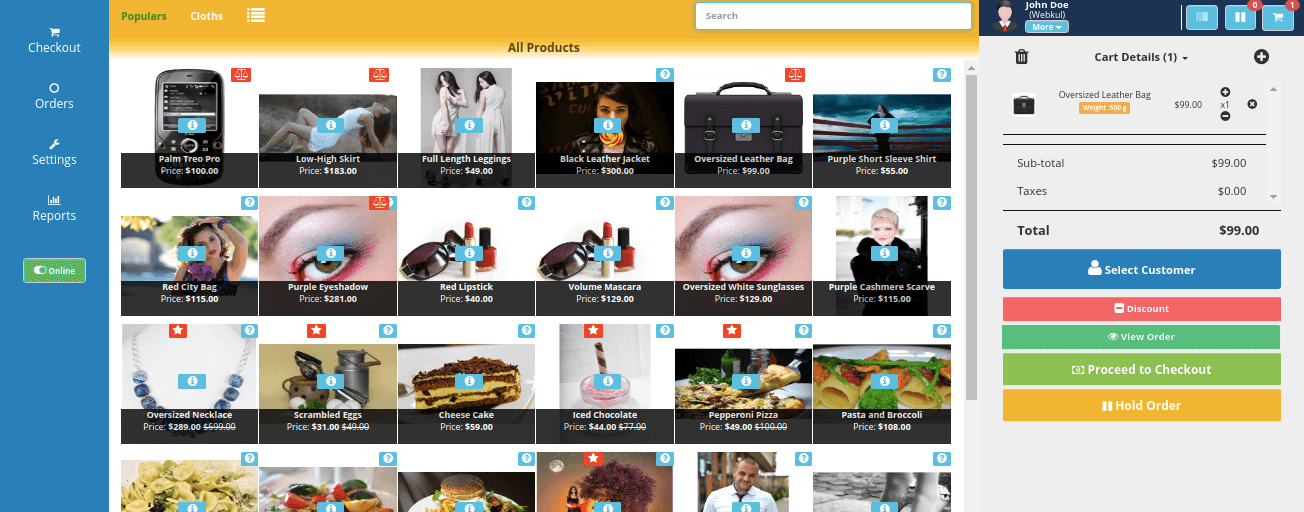Click the info icon on Palm Treo Pro
The image size is (1304, 512).
tap(192, 125)
